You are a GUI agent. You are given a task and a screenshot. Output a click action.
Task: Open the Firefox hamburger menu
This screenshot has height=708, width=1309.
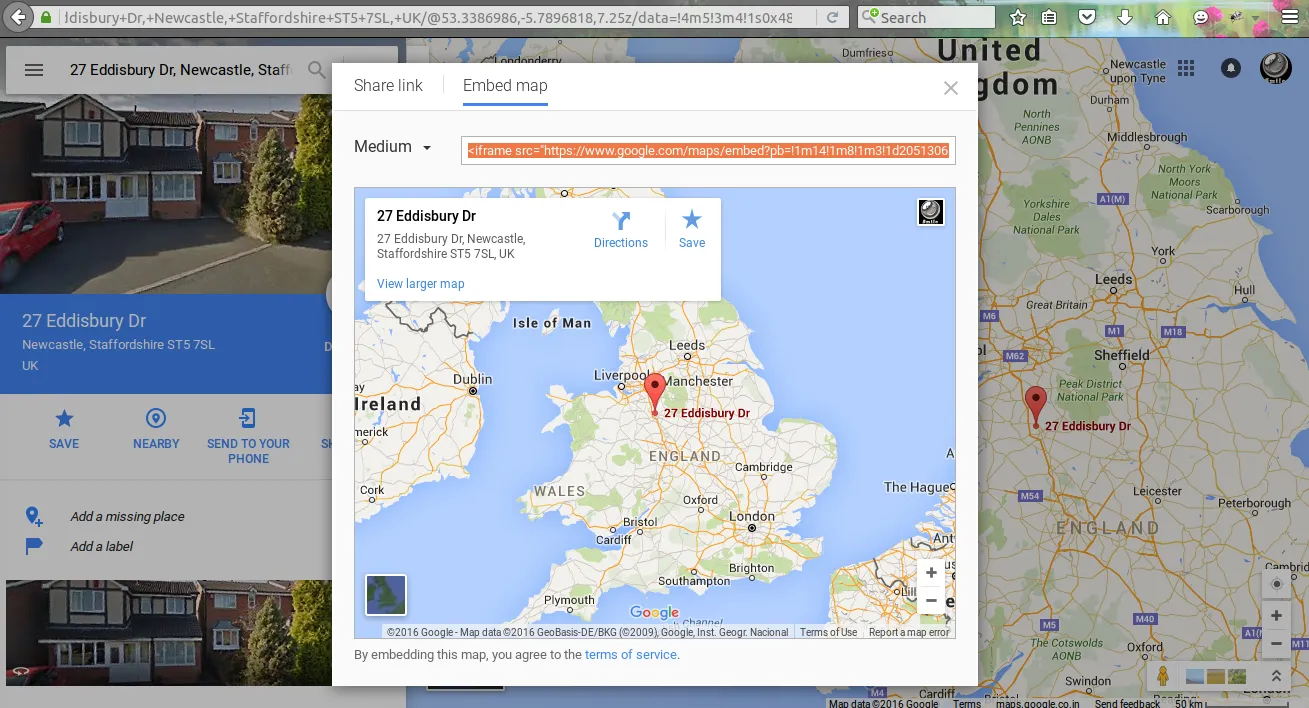click(x=1291, y=17)
